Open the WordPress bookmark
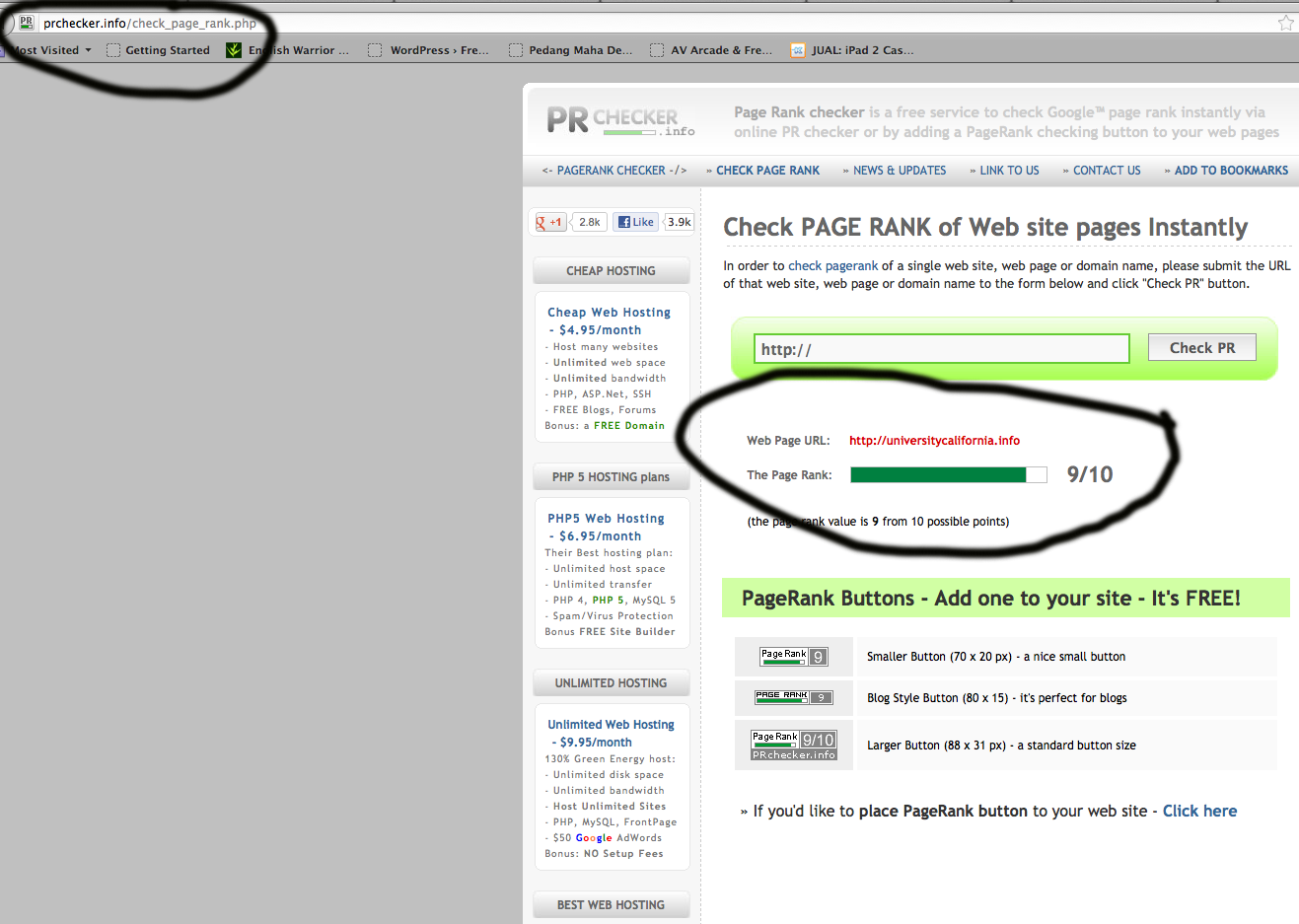Image resolution: width=1299 pixels, height=924 pixels. [x=428, y=50]
